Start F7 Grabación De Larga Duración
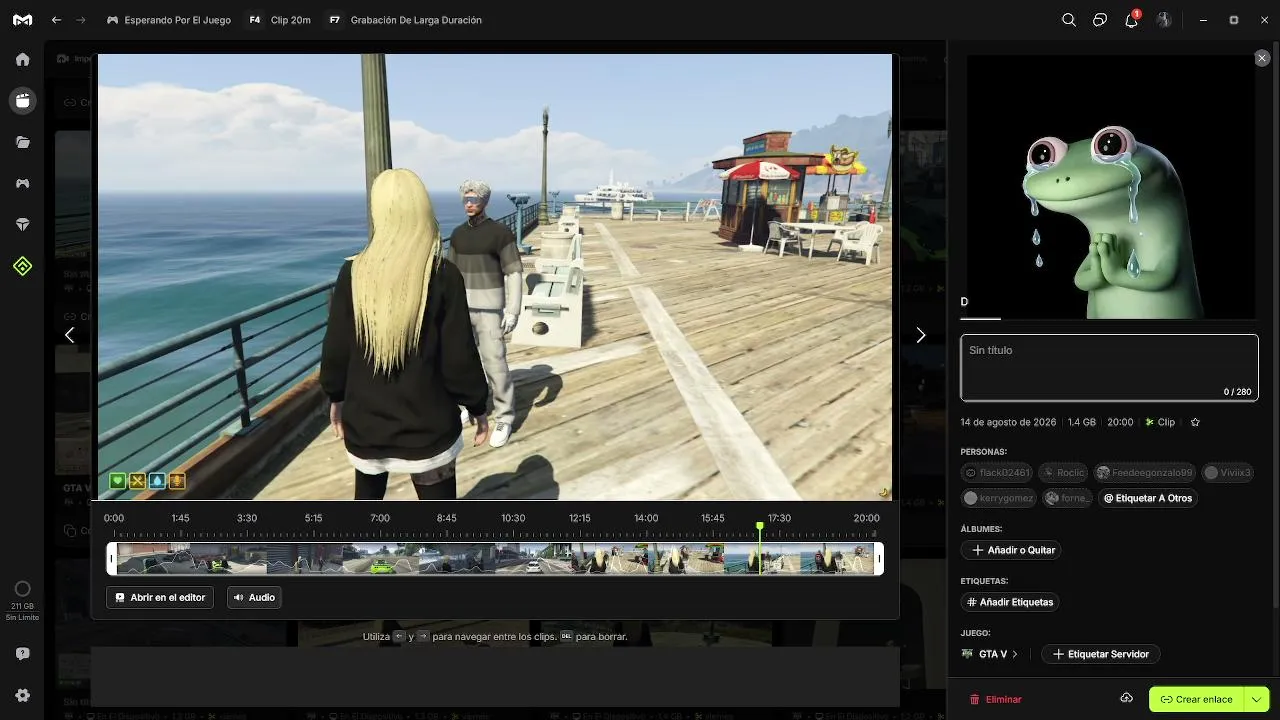Image resolution: width=1280 pixels, height=720 pixels. click(x=405, y=20)
